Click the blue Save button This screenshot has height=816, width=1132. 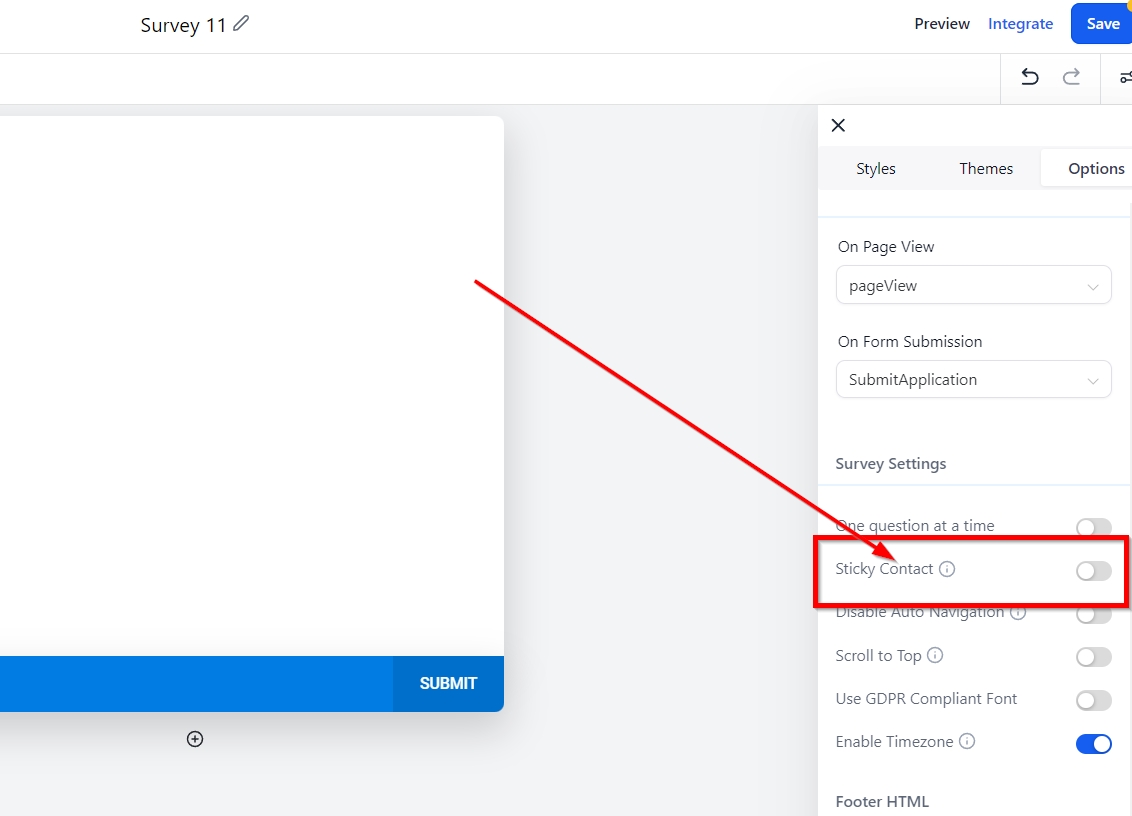click(1102, 24)
